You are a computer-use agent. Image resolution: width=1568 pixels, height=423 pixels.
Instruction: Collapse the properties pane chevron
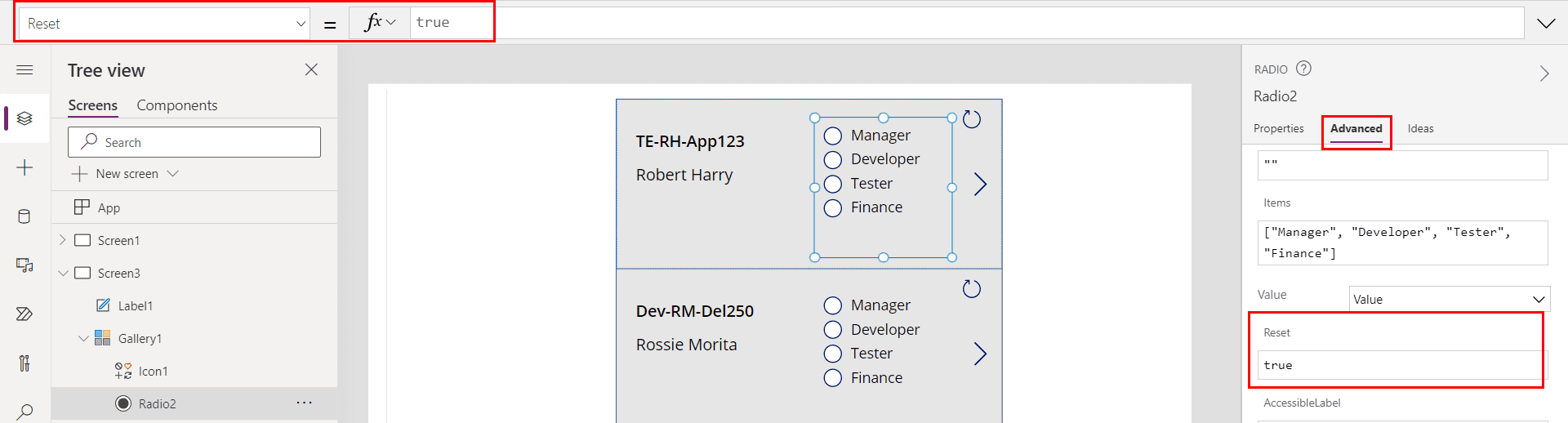click(x=1544, y=73)
